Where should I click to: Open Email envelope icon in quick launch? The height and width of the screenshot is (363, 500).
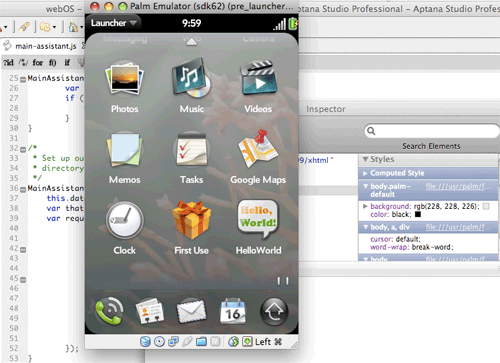pyautogui.click(x=191, y=312)
